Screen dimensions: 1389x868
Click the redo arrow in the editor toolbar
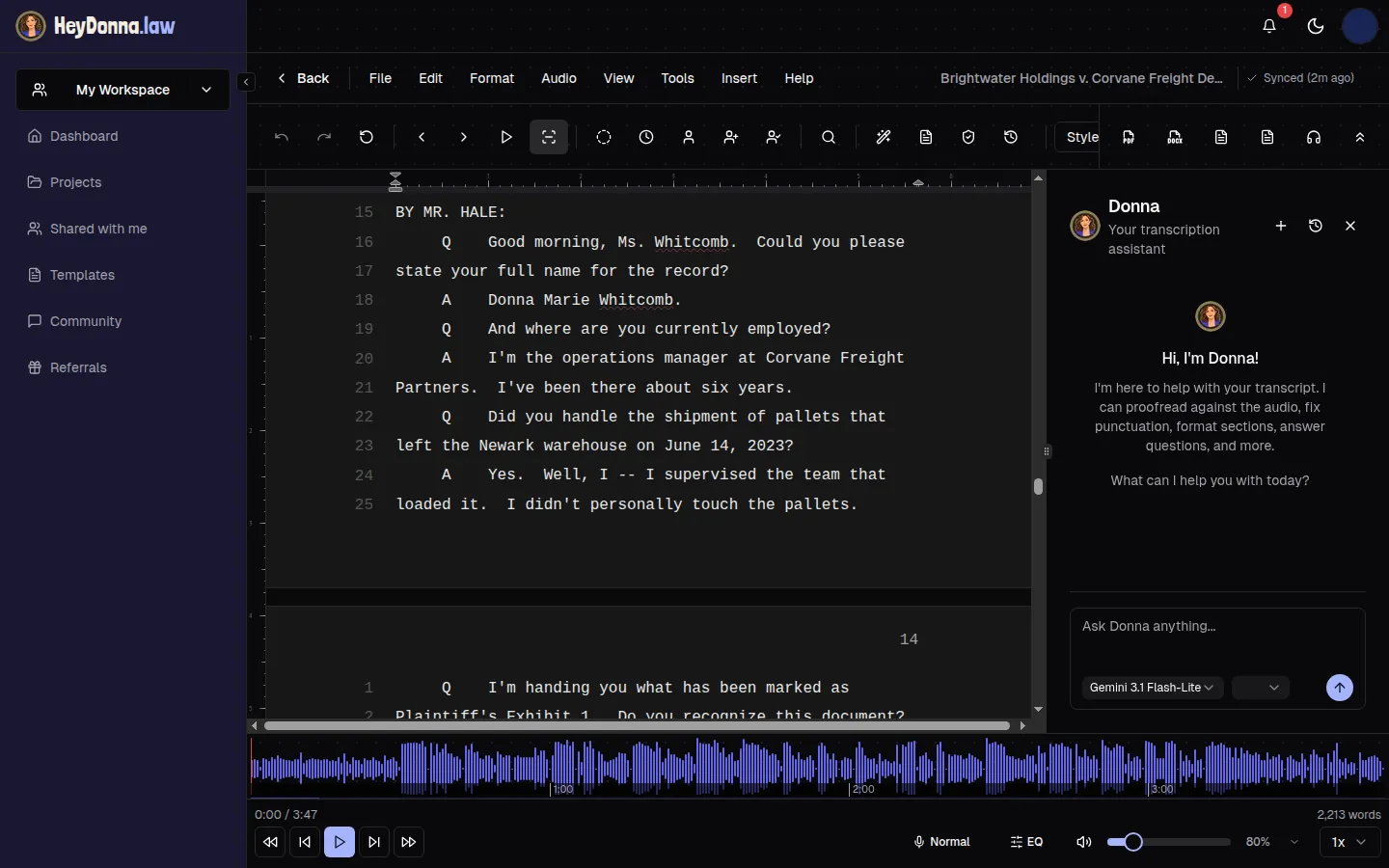point(324,137)
